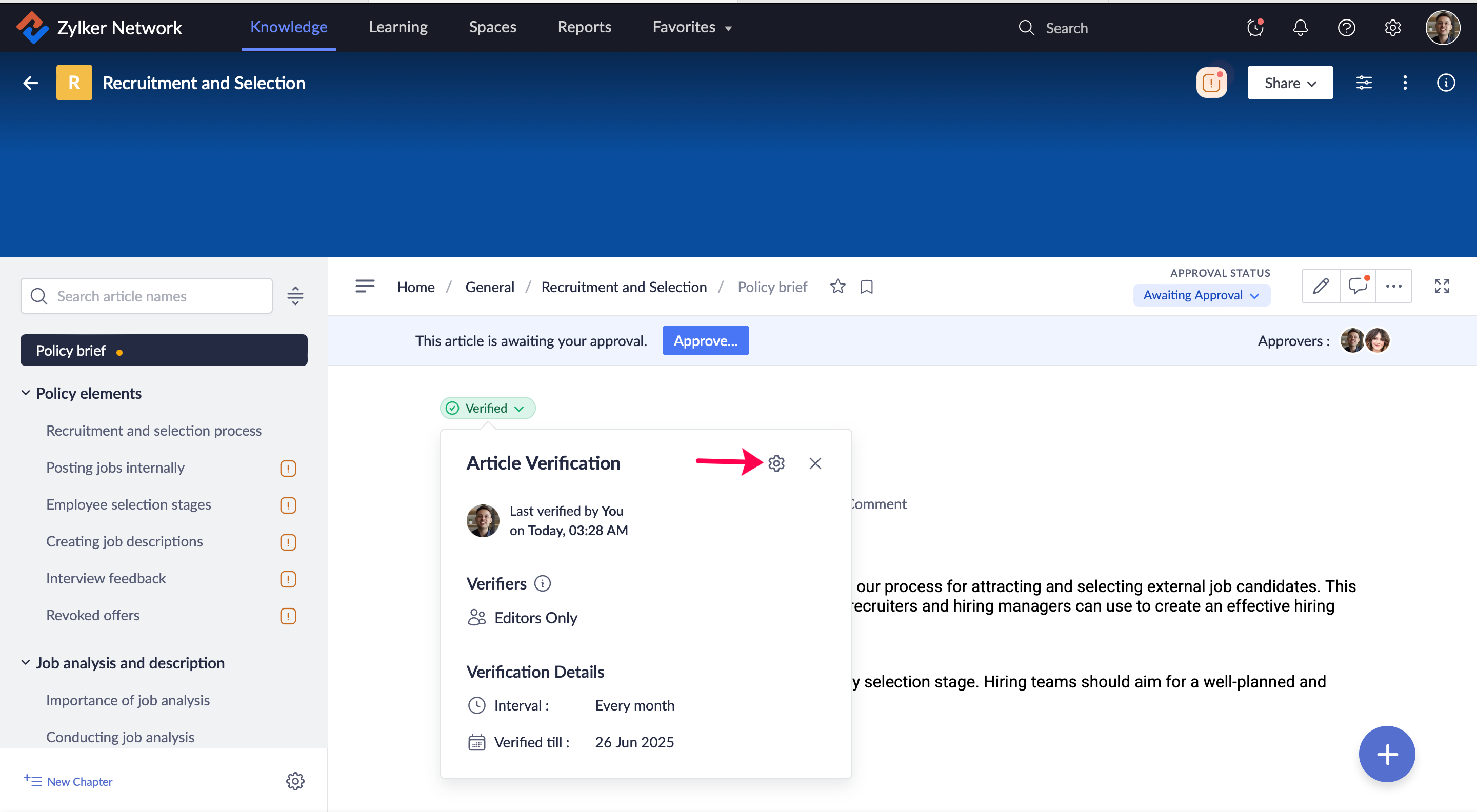1477x812 pixels.
Task: Open the Reports tab
Action: [584, 27]
